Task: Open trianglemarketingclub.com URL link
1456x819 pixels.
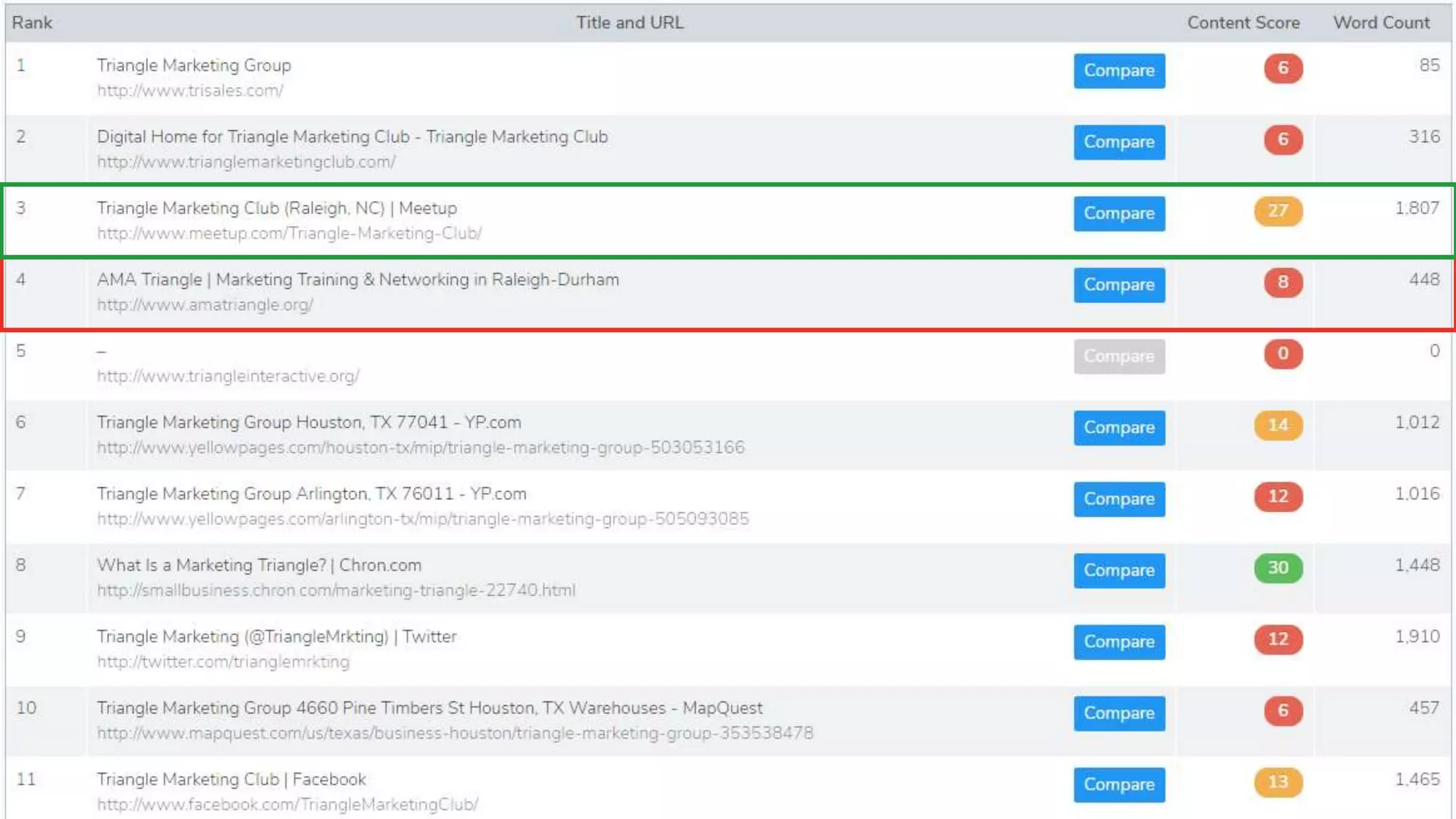Action: 246,162
